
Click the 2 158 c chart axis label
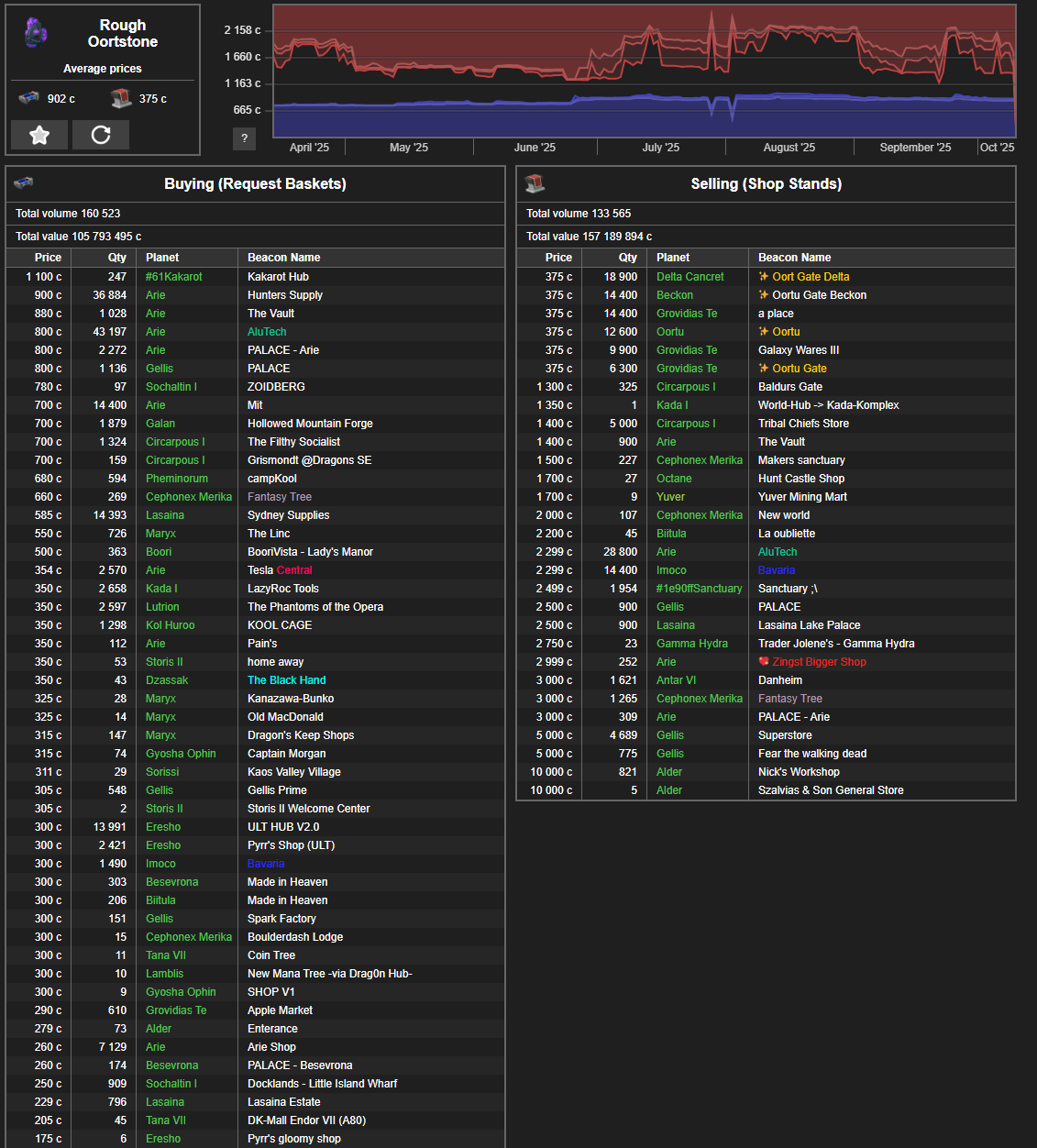tap(242, 30)
